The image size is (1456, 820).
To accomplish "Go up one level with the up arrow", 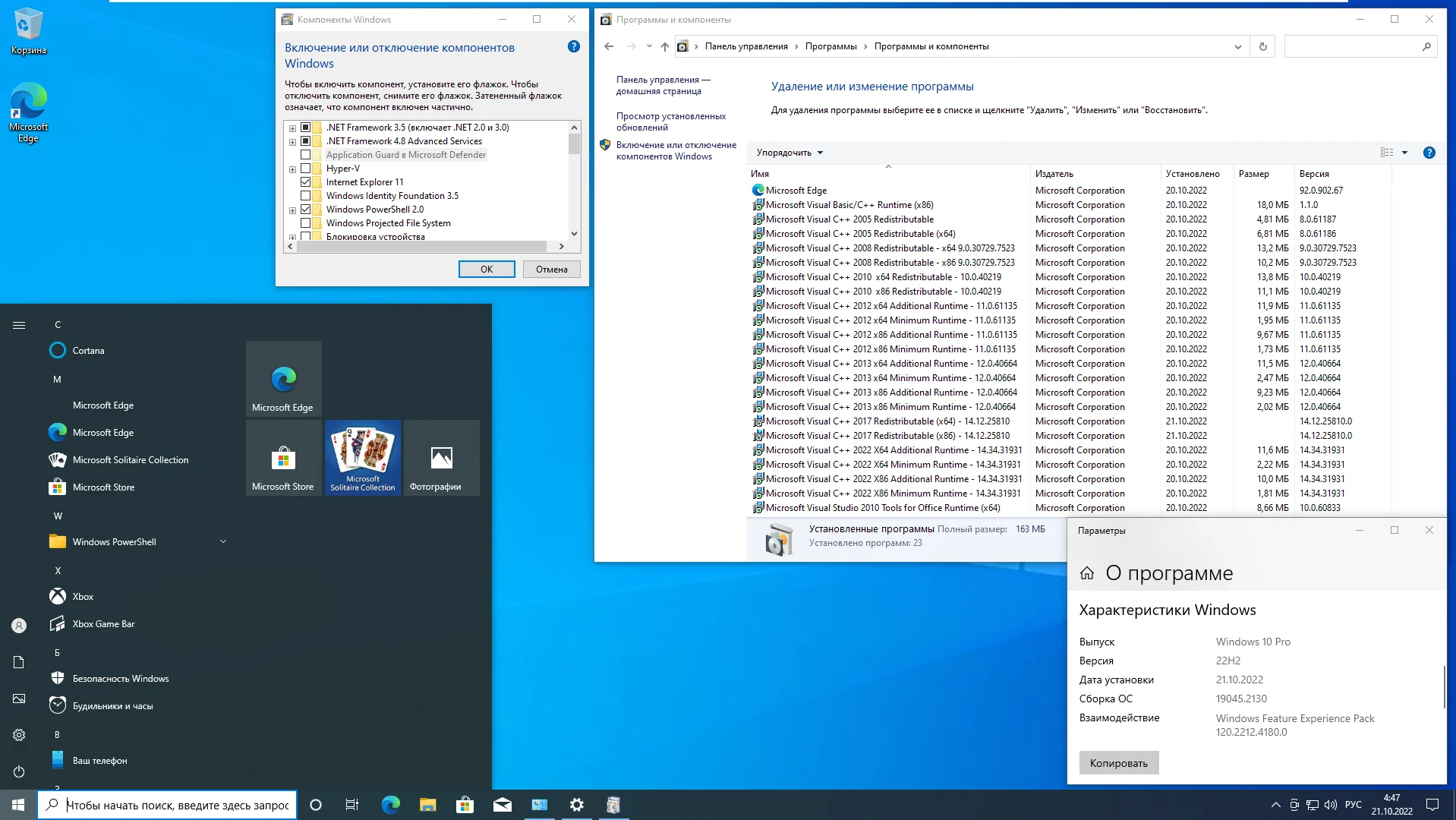I will (x=664, y=46).
